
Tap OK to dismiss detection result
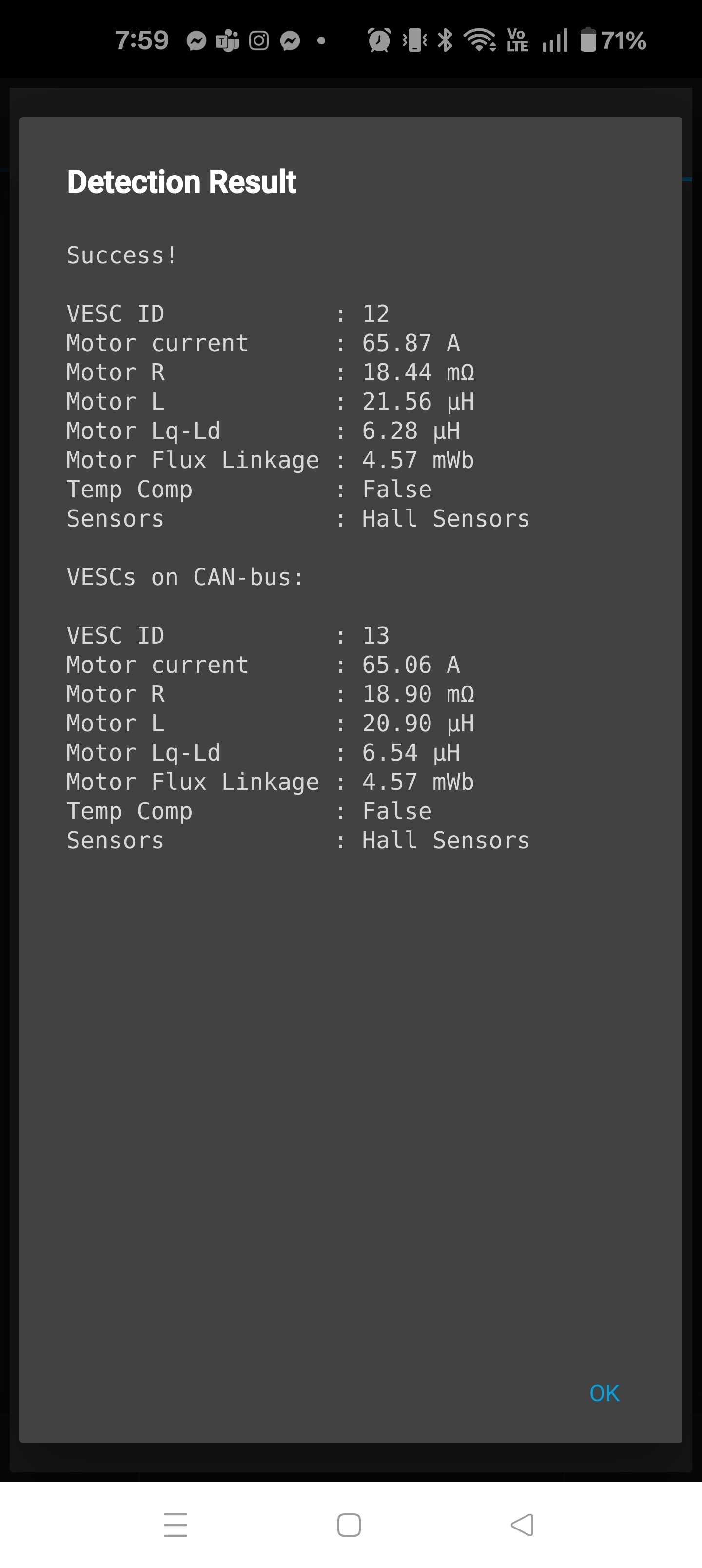[604, 1393]
